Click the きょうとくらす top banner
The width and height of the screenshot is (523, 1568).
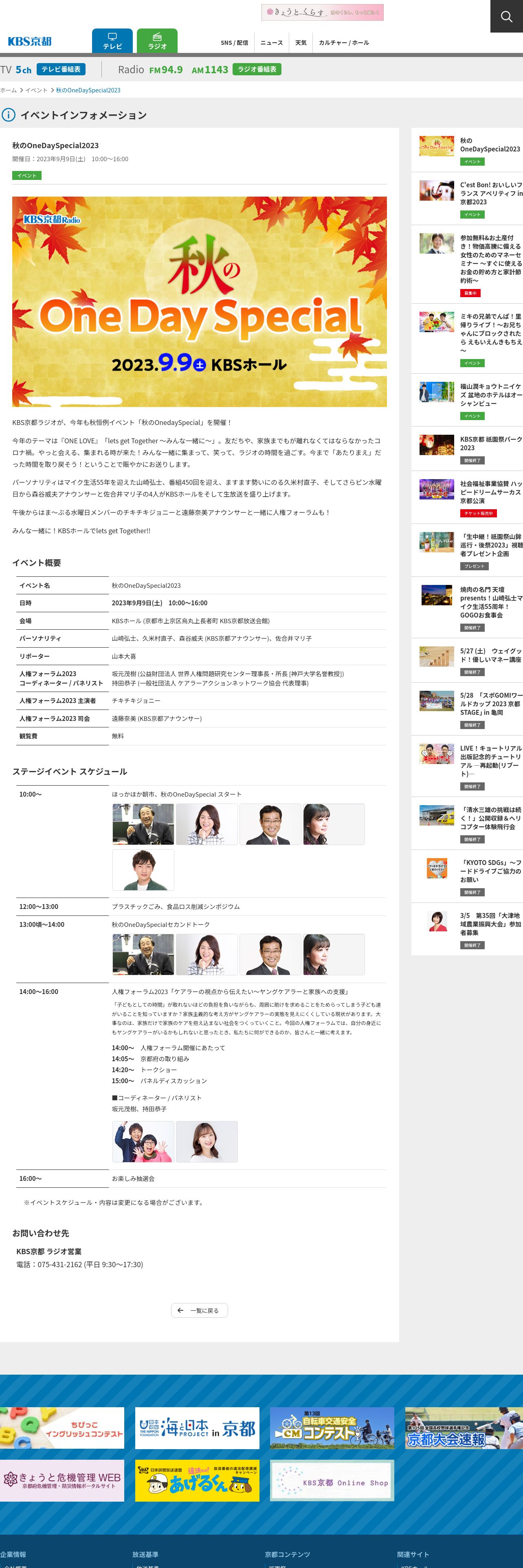point(323,12)
